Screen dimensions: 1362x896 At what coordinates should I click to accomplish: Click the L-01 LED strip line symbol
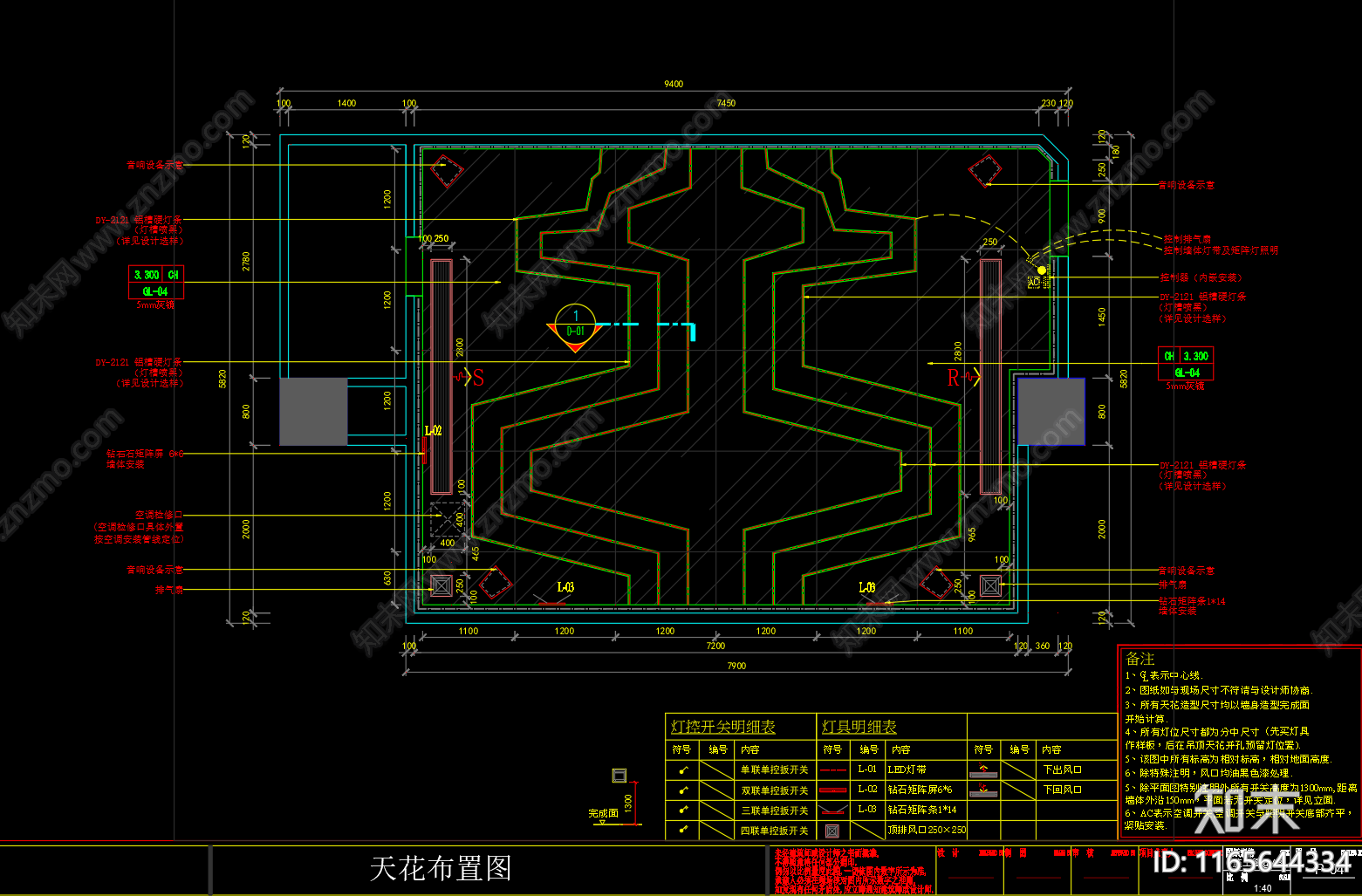coord(833,770)
